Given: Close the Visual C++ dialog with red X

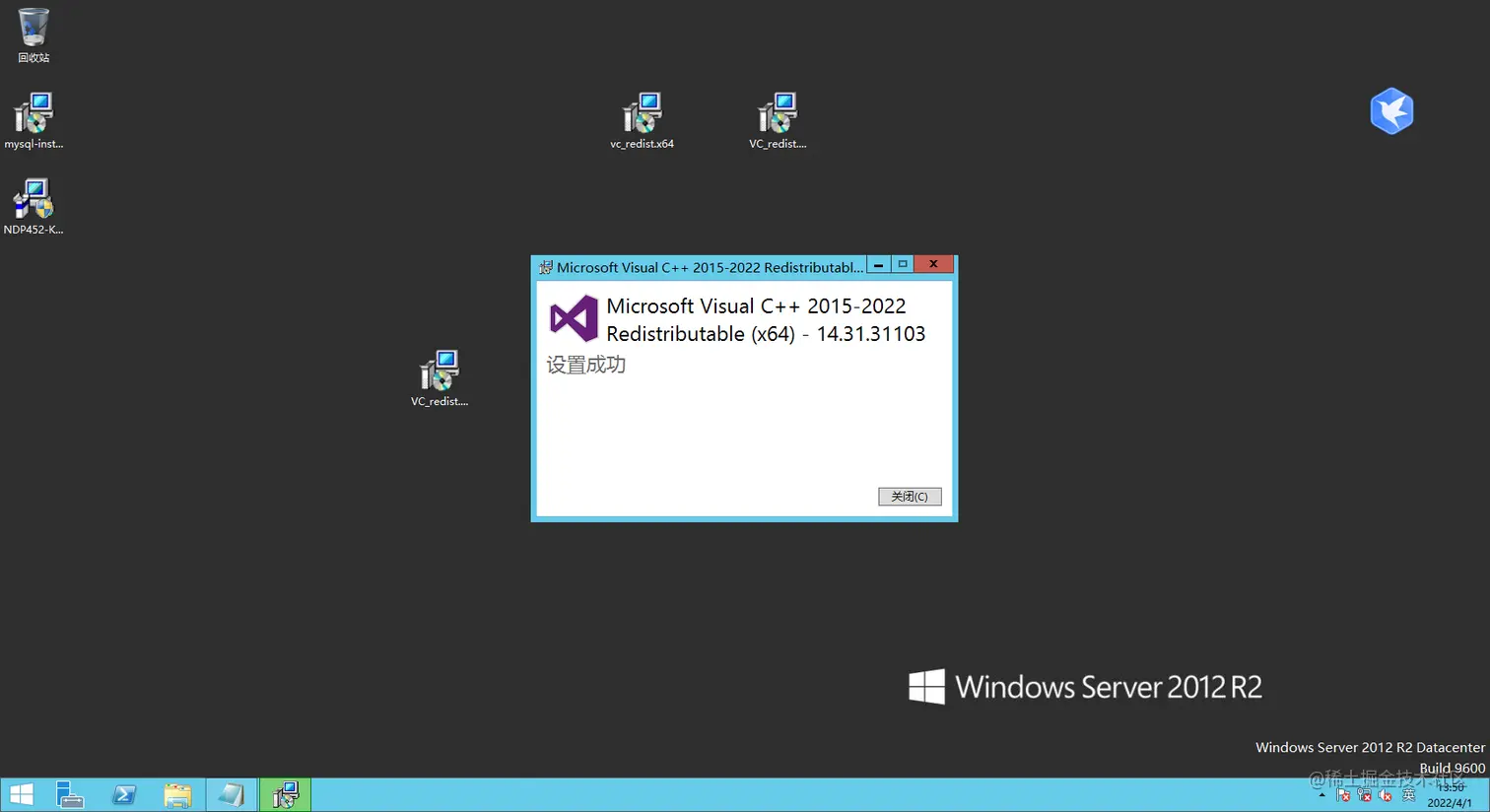Looking at the screenshot, I should click(x=933, y=264).
